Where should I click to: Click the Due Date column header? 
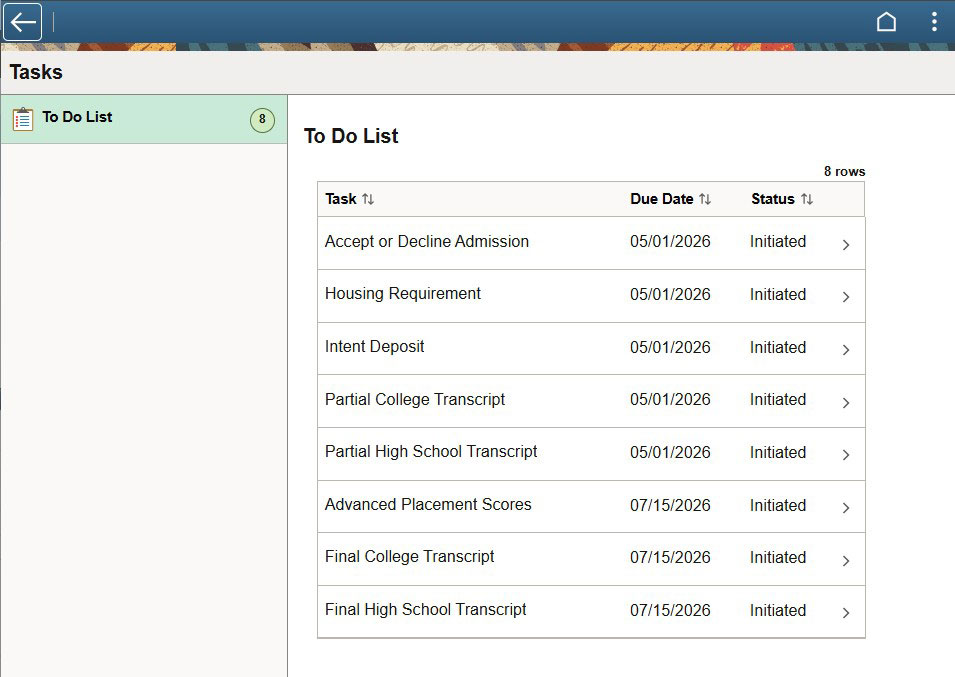(661, 199)
